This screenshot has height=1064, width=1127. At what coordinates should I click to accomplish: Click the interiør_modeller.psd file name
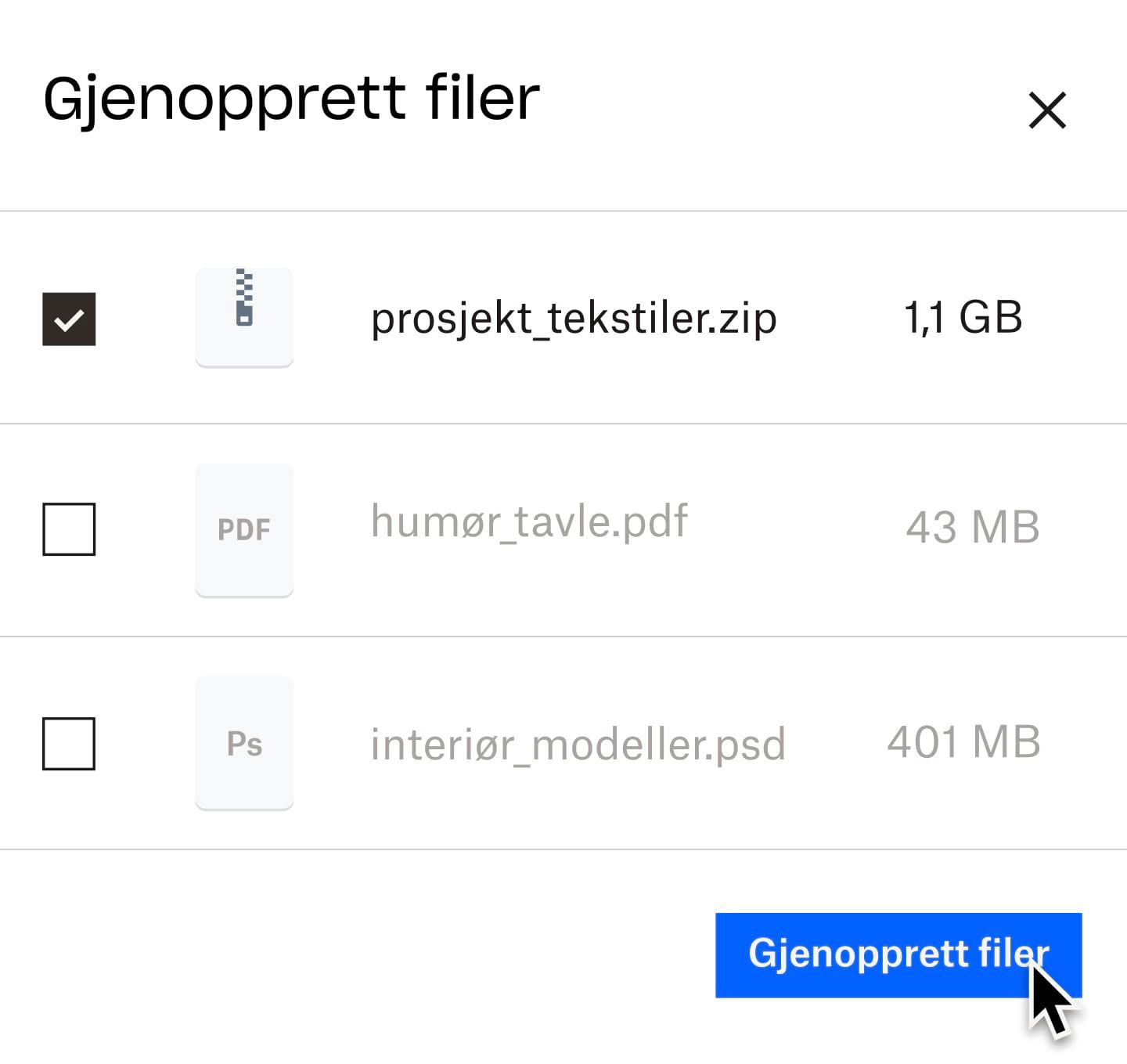(x=578, y=742)
